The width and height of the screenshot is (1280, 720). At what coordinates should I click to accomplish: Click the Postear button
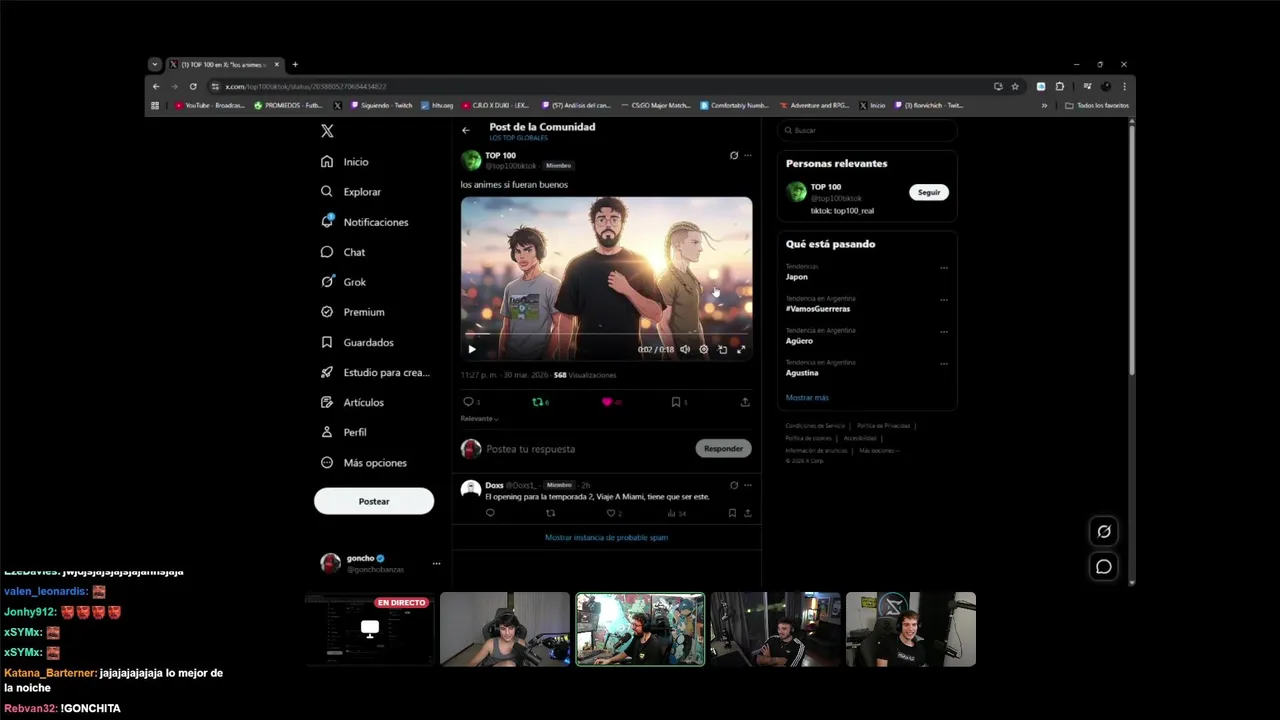pyautogui.click(x=374, y=501)
